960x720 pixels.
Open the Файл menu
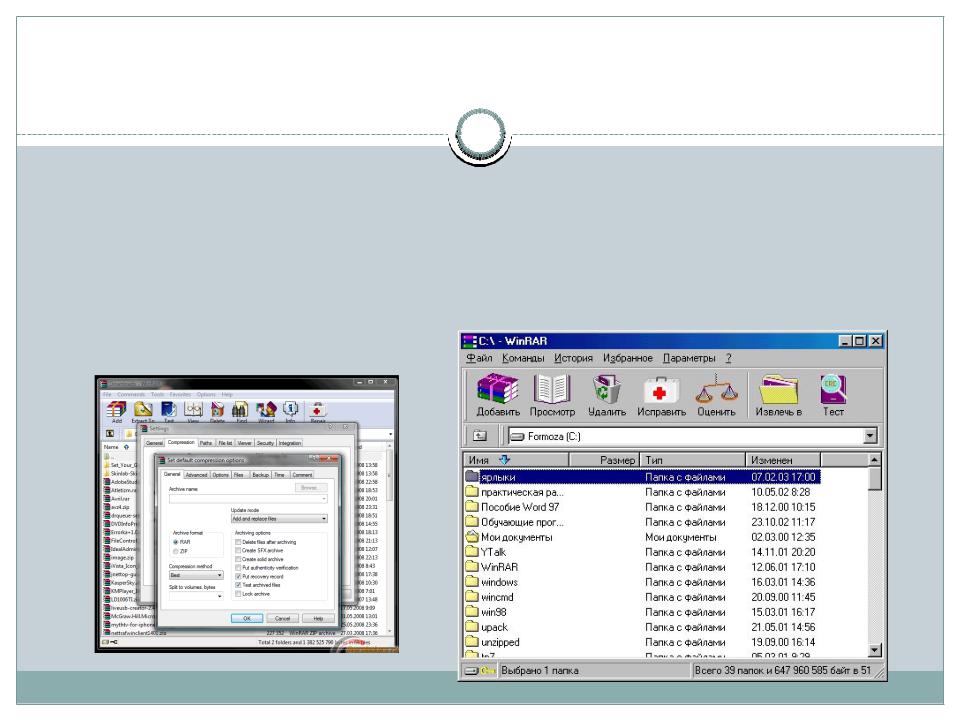pyautogui.click(x=479, y=358)
